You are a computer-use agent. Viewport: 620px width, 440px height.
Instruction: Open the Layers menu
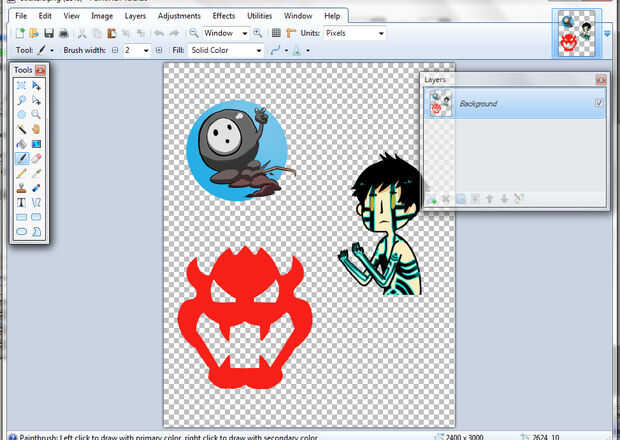coord(135,16)
